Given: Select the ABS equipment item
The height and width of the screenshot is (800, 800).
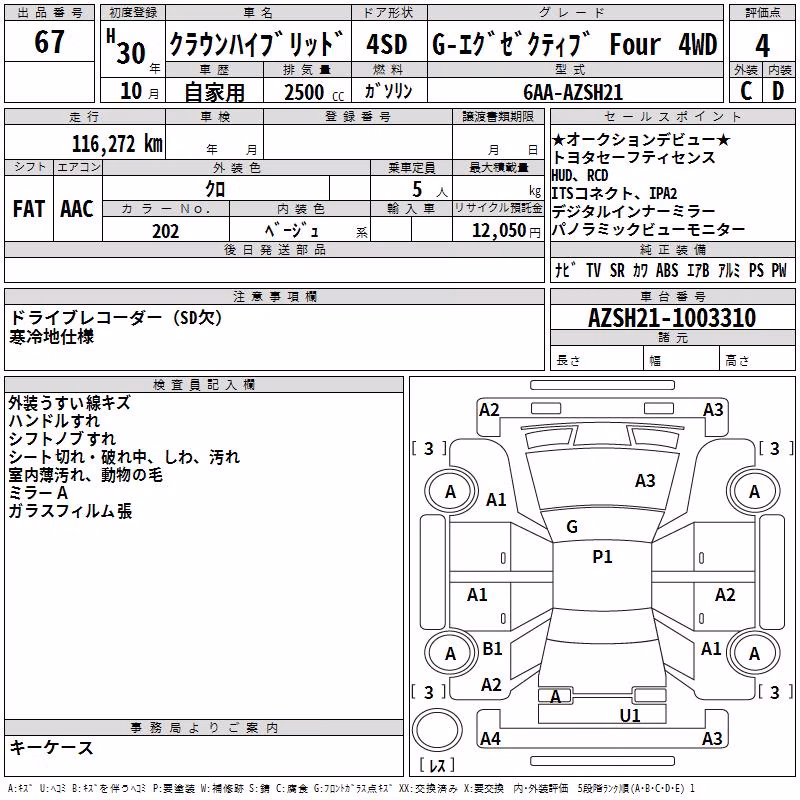Looking at the screenshot, I should pyautogui.click(x=667, y=270).
